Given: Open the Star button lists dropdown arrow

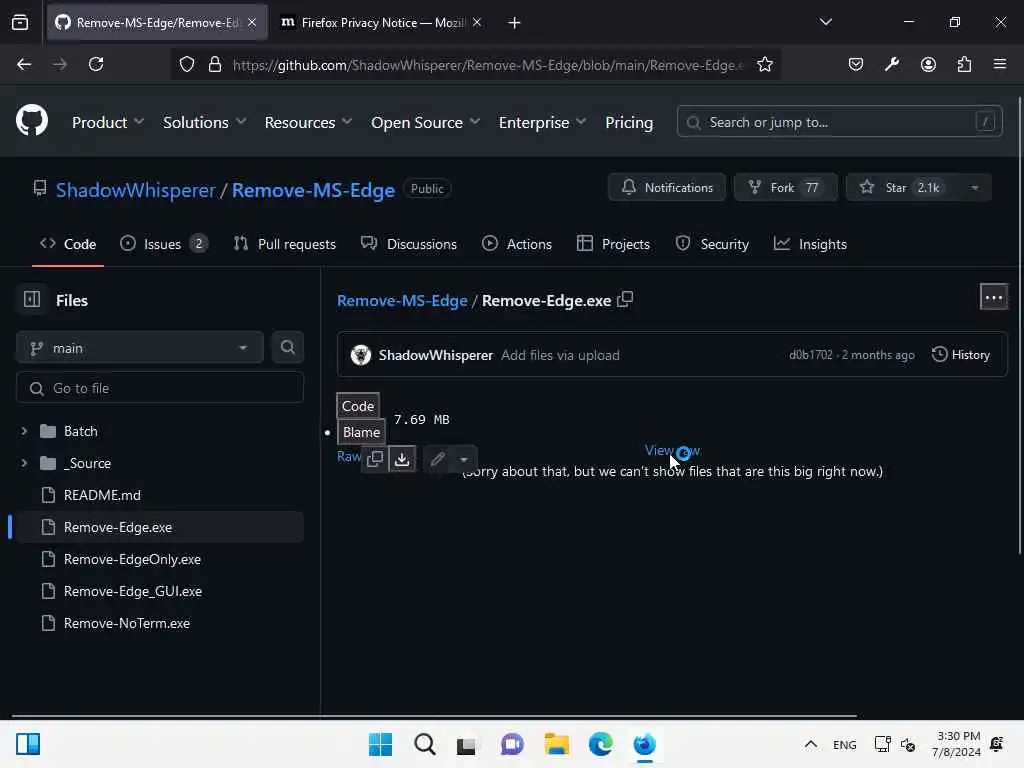Looking at the screenshot, I should pyautogui.click(x=974, y=188).
